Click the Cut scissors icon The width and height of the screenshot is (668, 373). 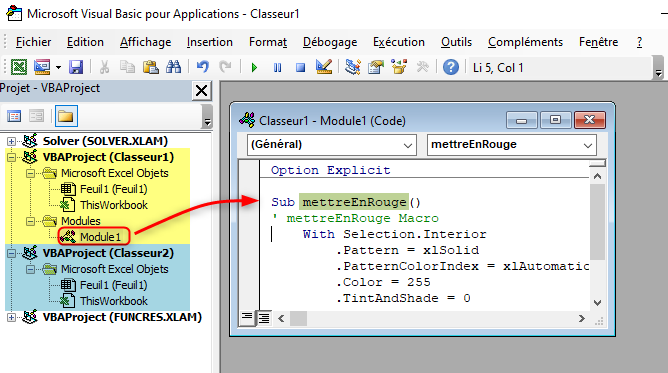(104, 67)
